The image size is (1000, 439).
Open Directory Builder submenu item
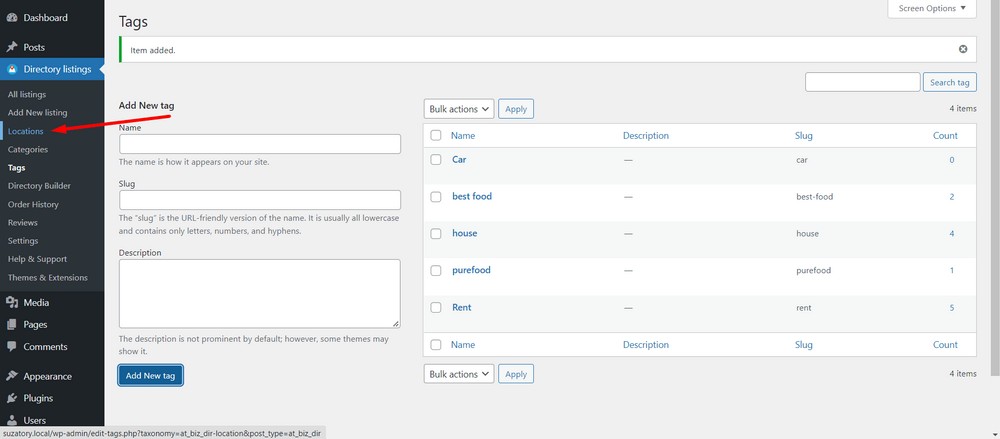click(39, 186)
